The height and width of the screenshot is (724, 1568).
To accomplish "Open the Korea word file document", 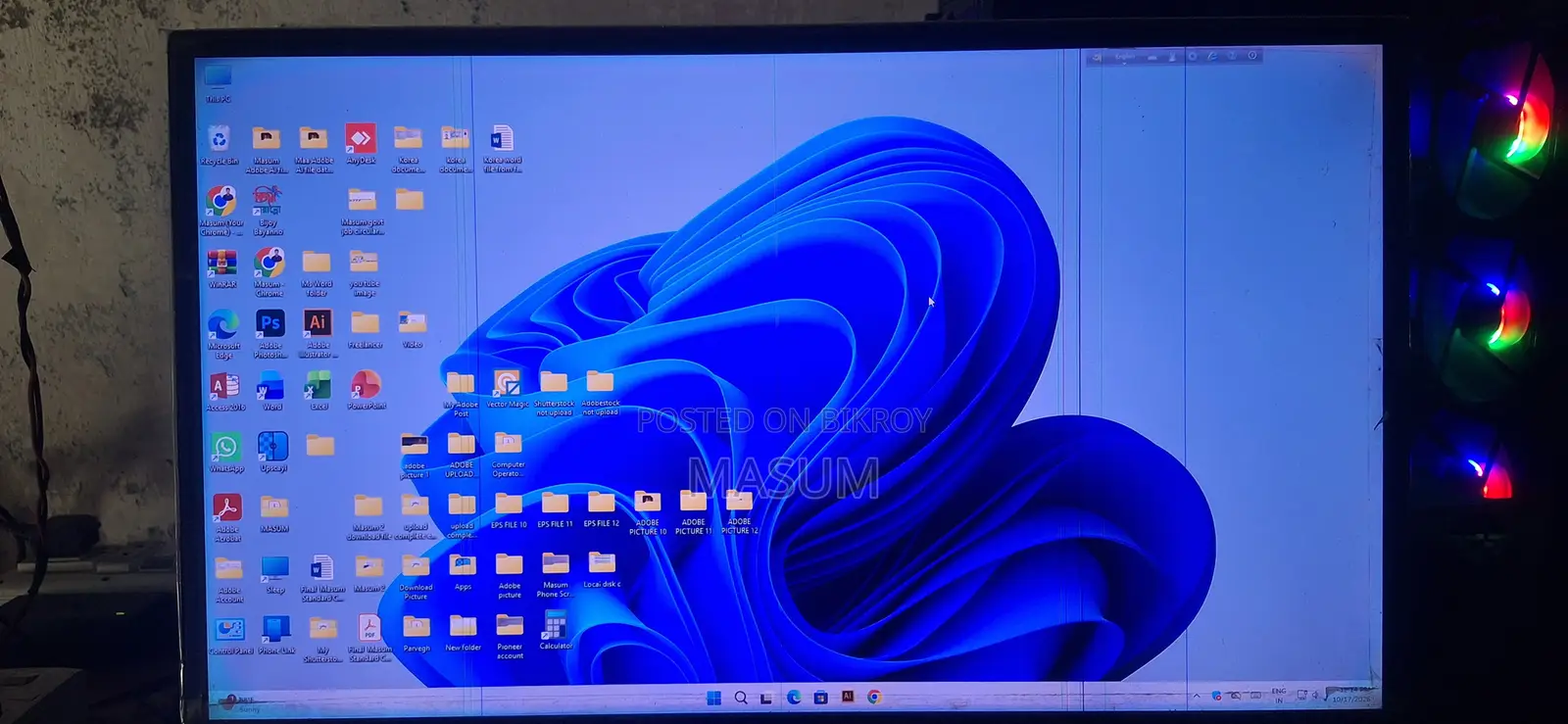I will (502, 149).
